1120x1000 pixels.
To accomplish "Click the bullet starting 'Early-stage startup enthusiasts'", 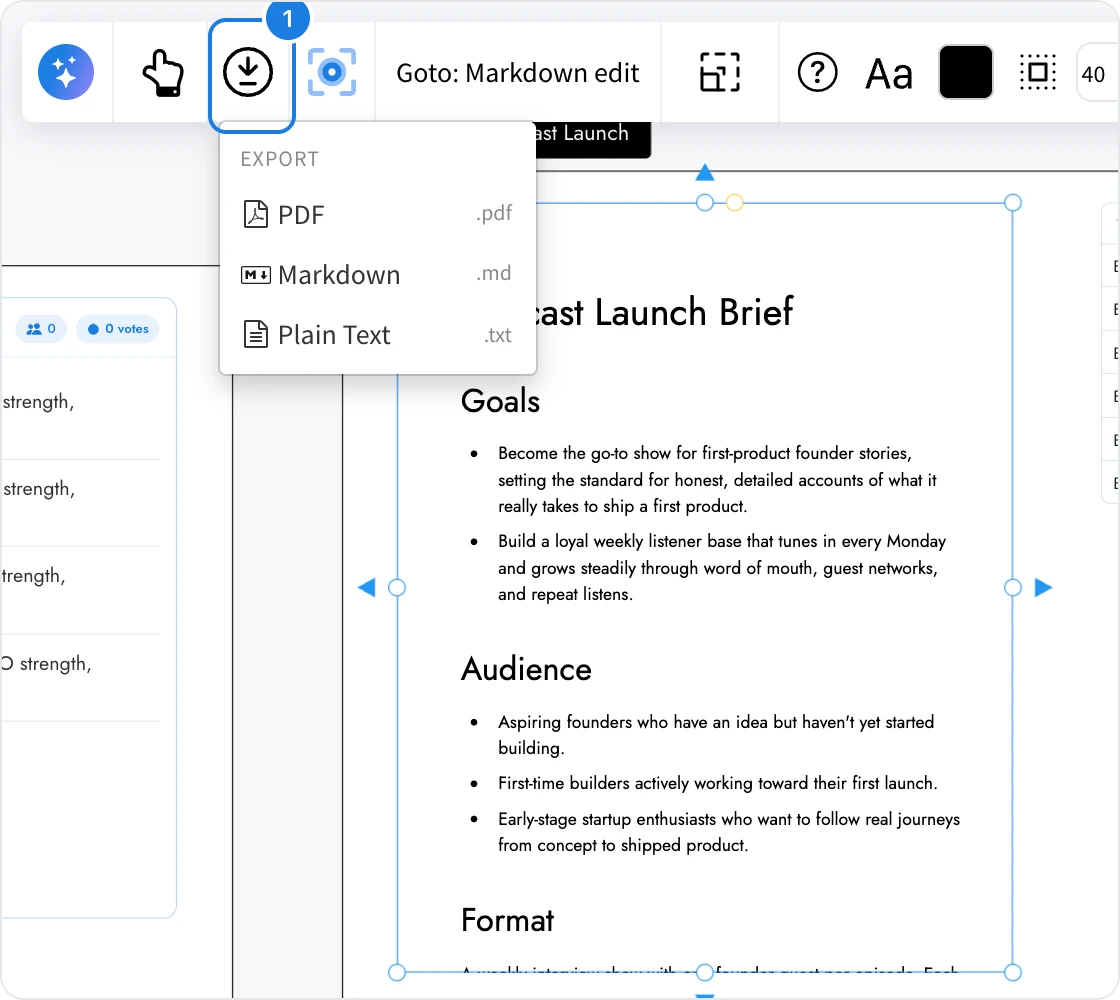I will (729, 831).
